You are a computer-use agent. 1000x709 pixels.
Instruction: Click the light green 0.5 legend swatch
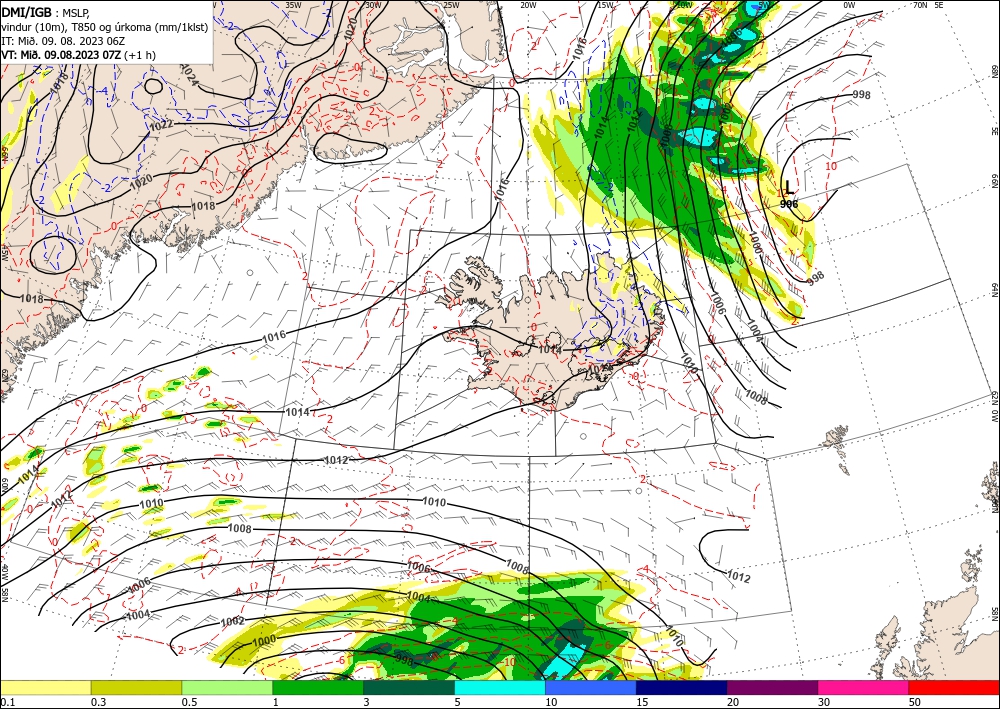click(227, 688)
